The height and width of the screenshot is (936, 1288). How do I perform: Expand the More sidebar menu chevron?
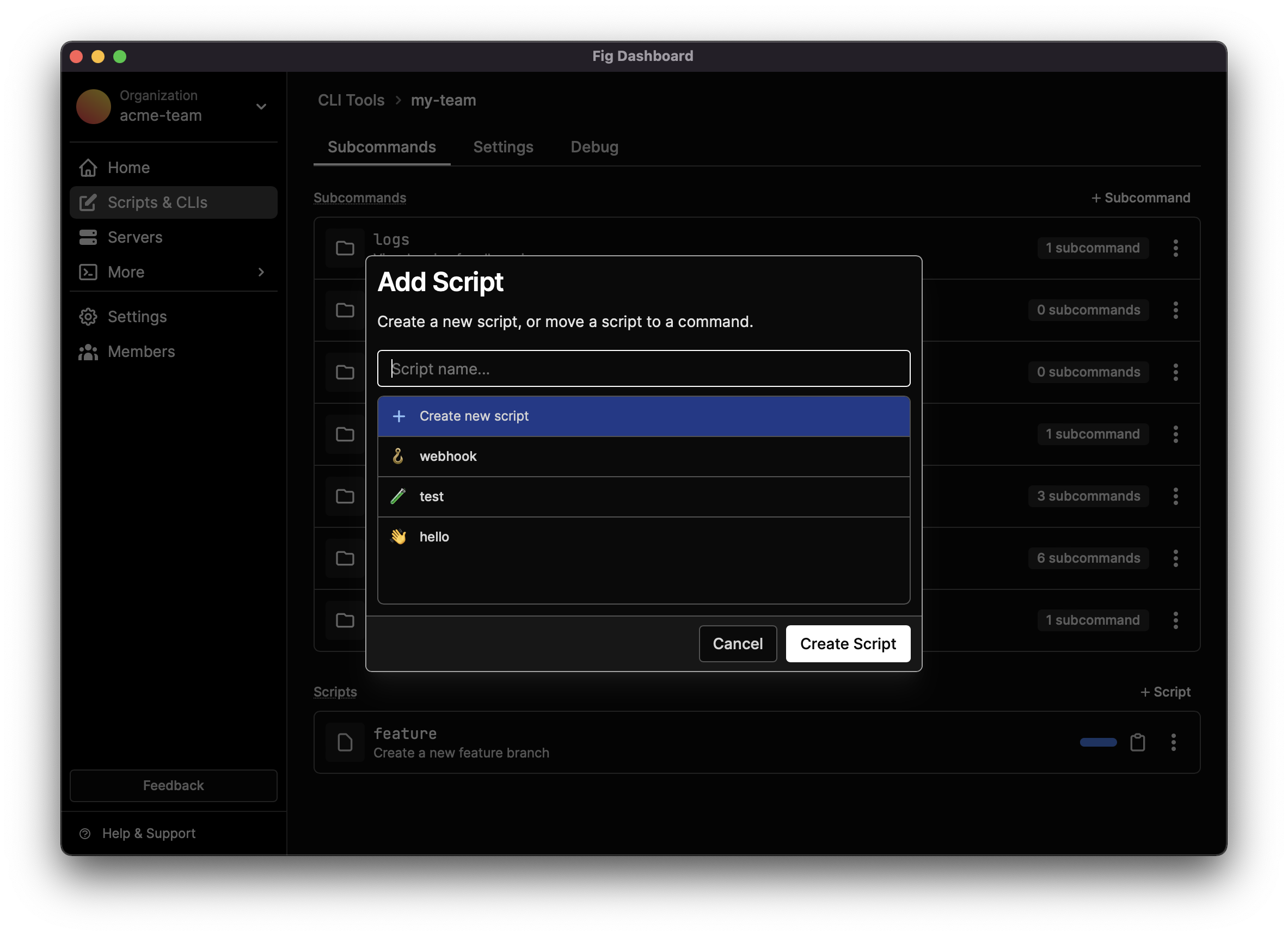tap(261, 273)
